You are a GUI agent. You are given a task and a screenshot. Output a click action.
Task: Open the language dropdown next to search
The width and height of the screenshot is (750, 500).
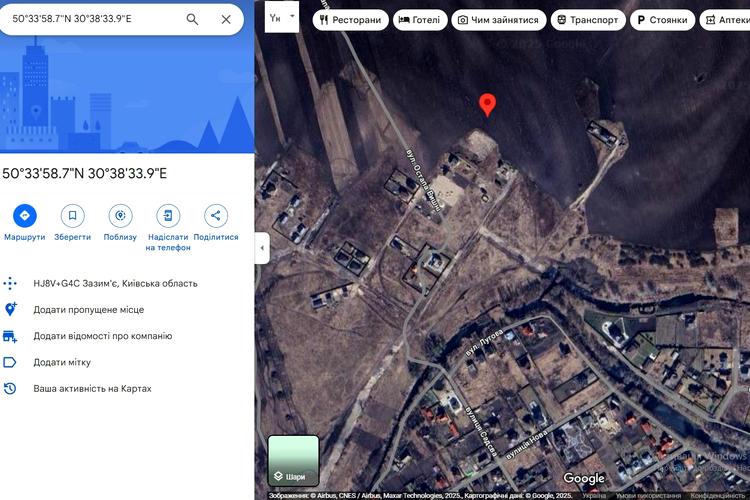click(282, 17)
